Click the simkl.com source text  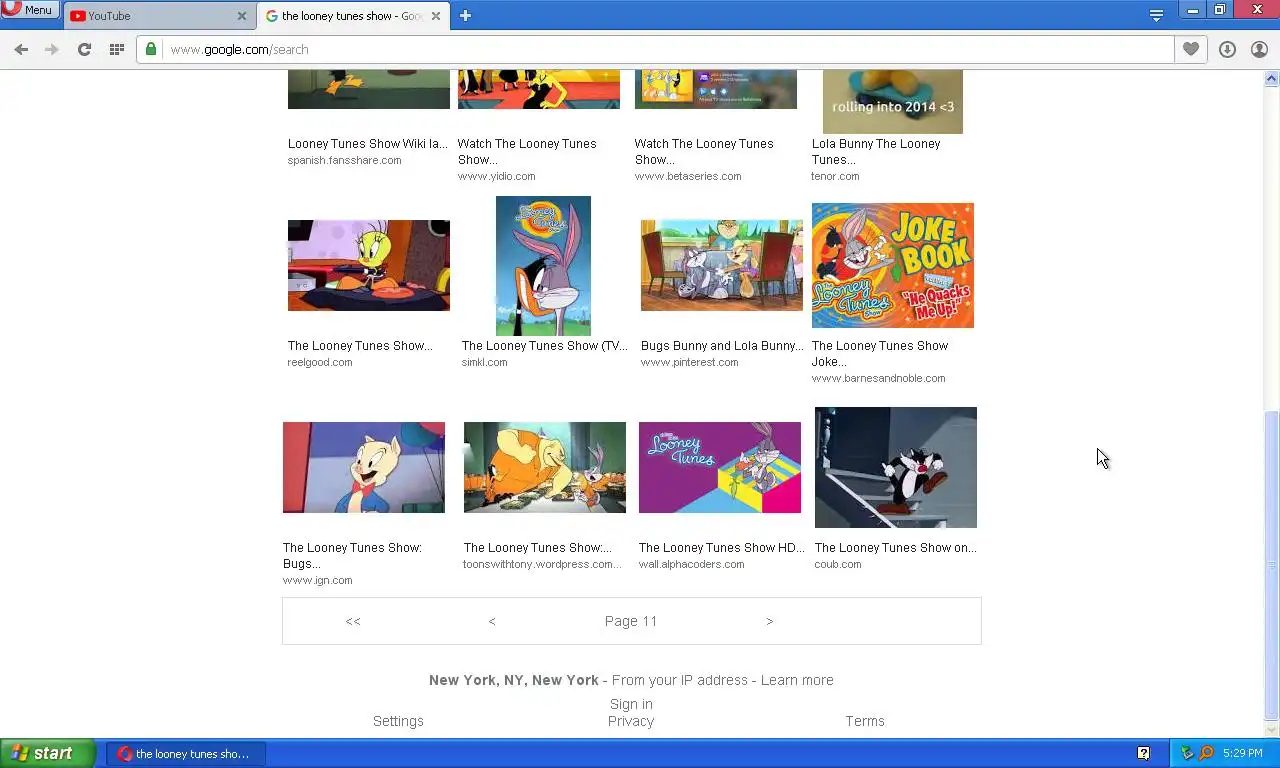[x=485, y=362]
